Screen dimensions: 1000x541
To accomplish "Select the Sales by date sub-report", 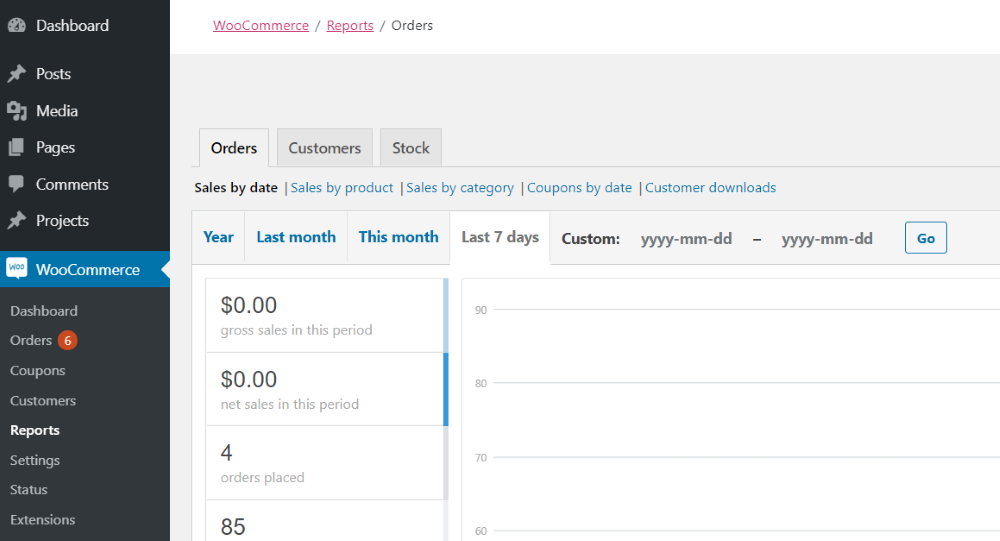I will point(236,188).
